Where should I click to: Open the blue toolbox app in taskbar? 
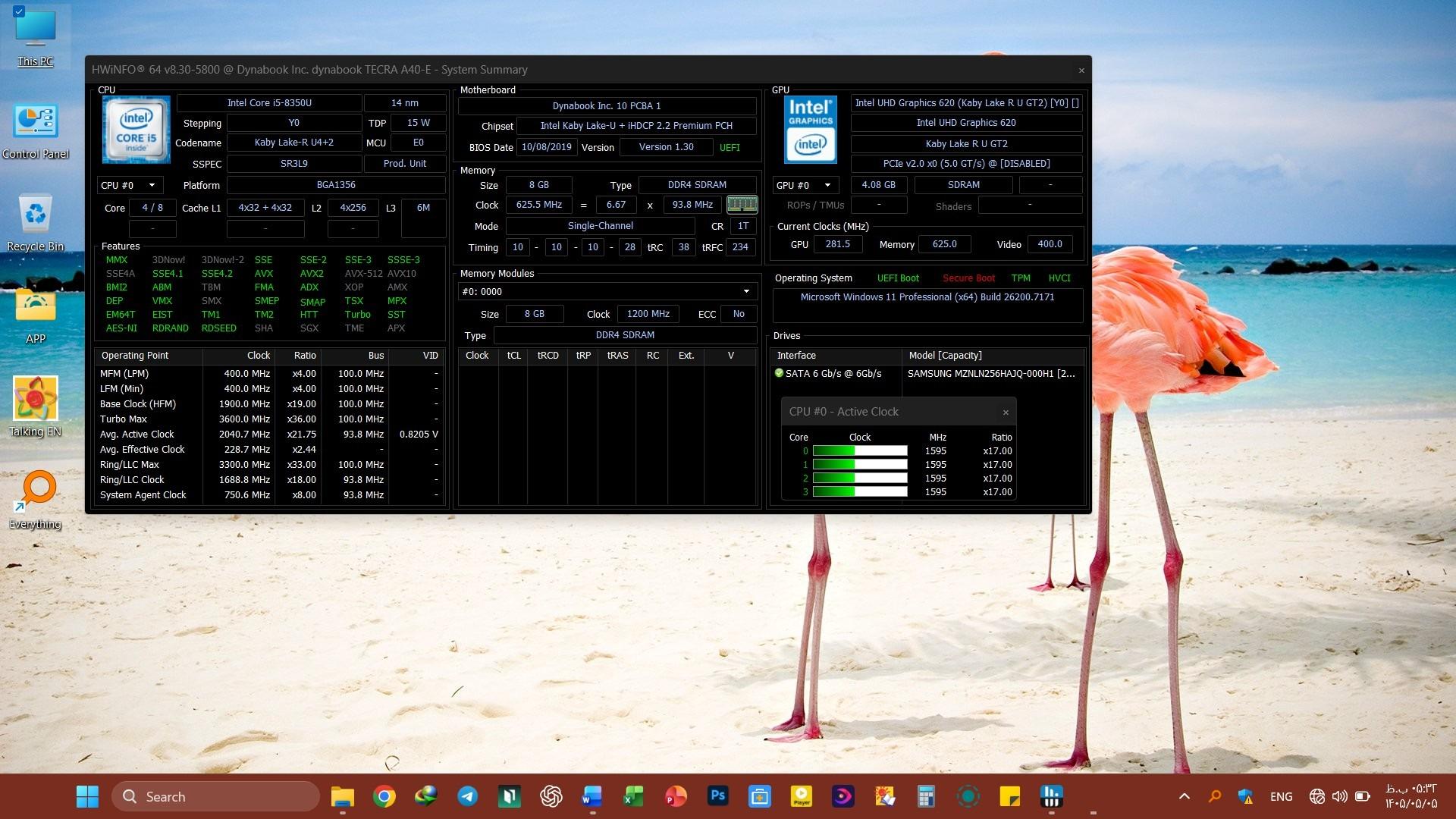coord(760,796)
